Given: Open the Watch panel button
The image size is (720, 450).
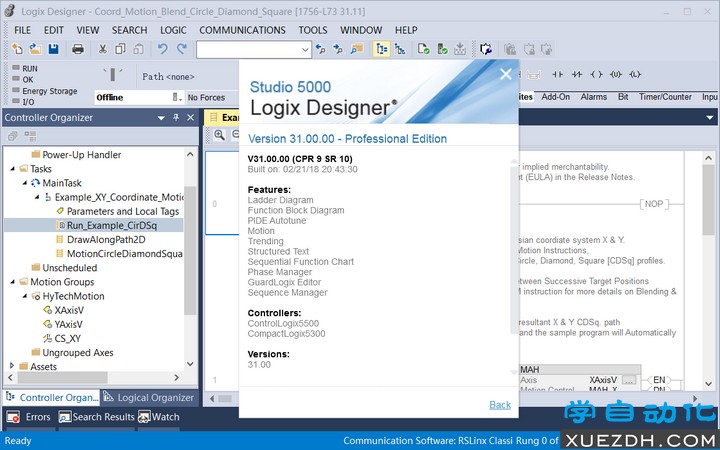Looking at the screenshot, I should click(x=159, y=417).
